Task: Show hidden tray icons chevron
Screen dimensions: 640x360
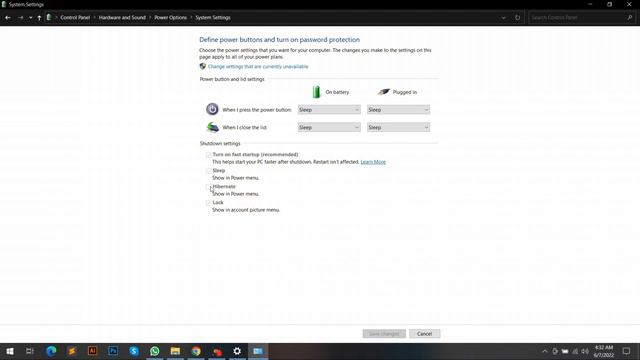Action: [x=544, y=351]
